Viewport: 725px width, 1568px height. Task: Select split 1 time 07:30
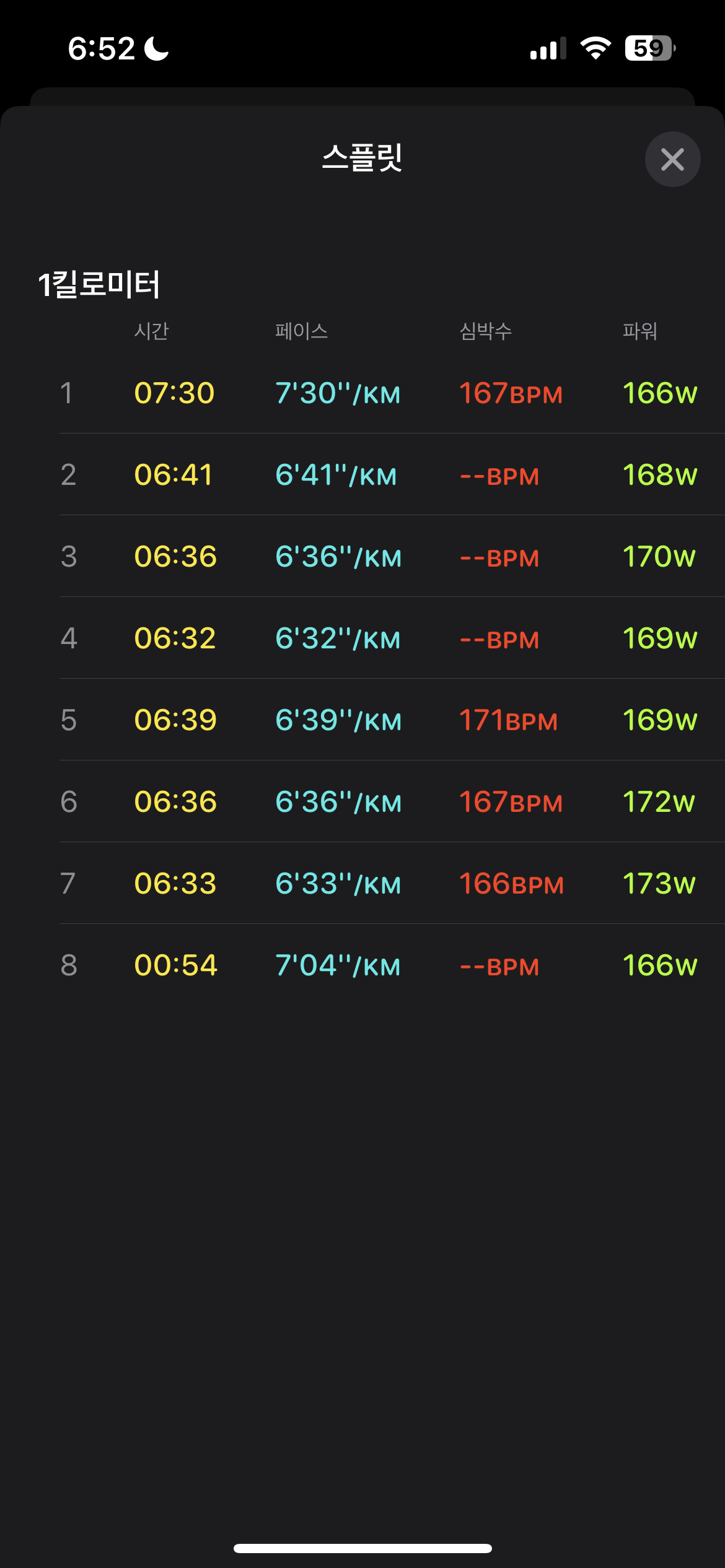tap(175, 393)
